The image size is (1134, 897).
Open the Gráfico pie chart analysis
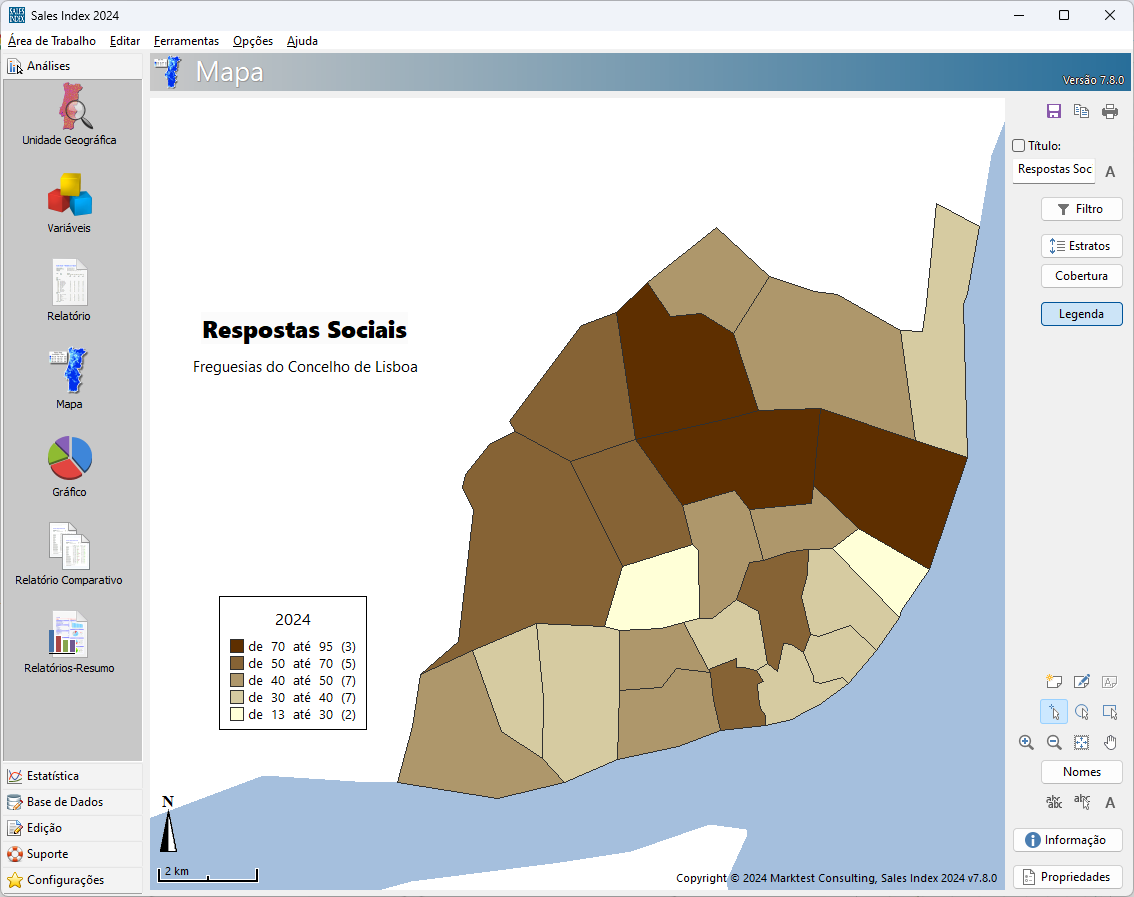click(x=69, y=467)
